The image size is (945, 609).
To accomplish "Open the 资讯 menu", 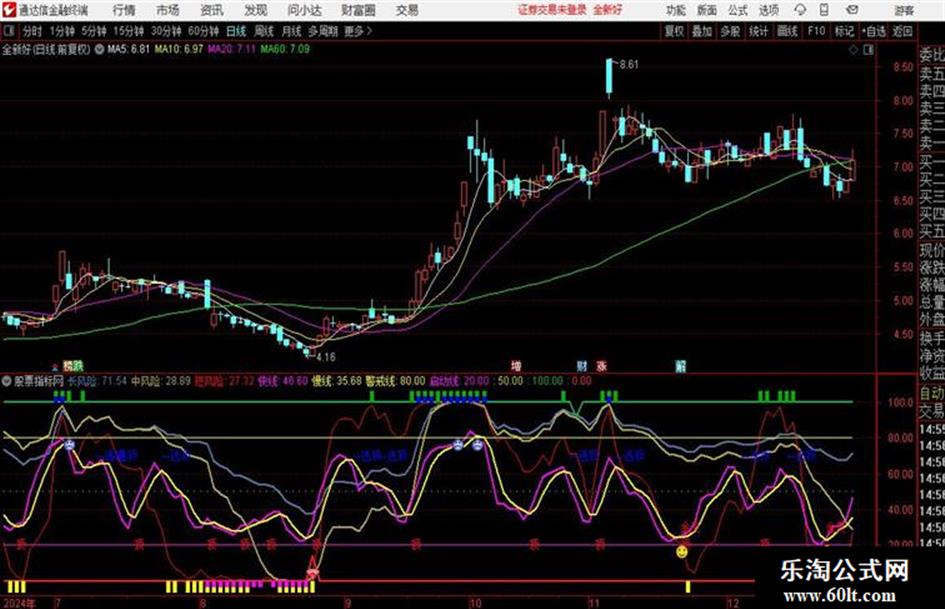I will 212,10.
